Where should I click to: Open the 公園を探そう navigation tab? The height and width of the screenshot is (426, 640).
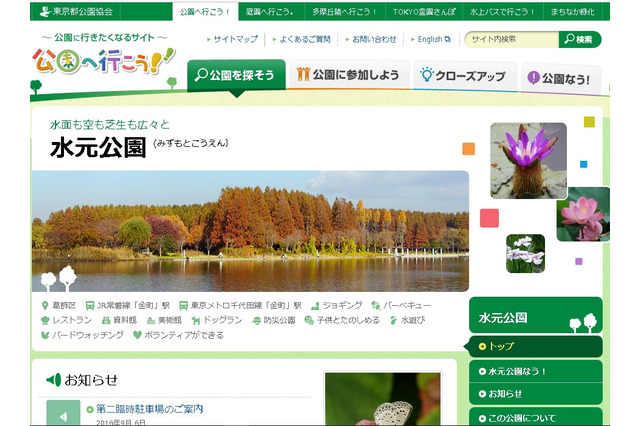tap(236, 75)
